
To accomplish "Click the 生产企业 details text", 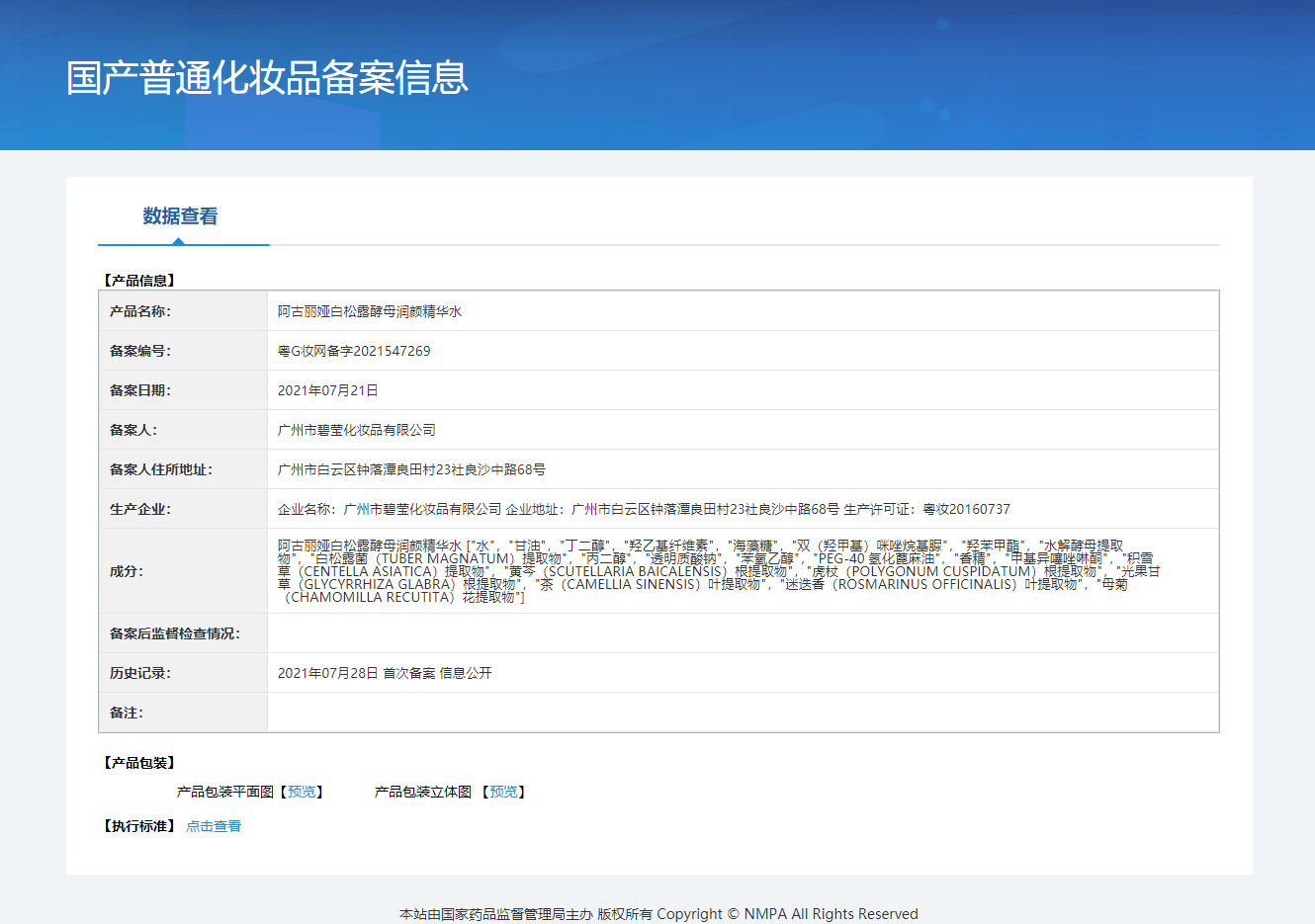I will point(644,509).
